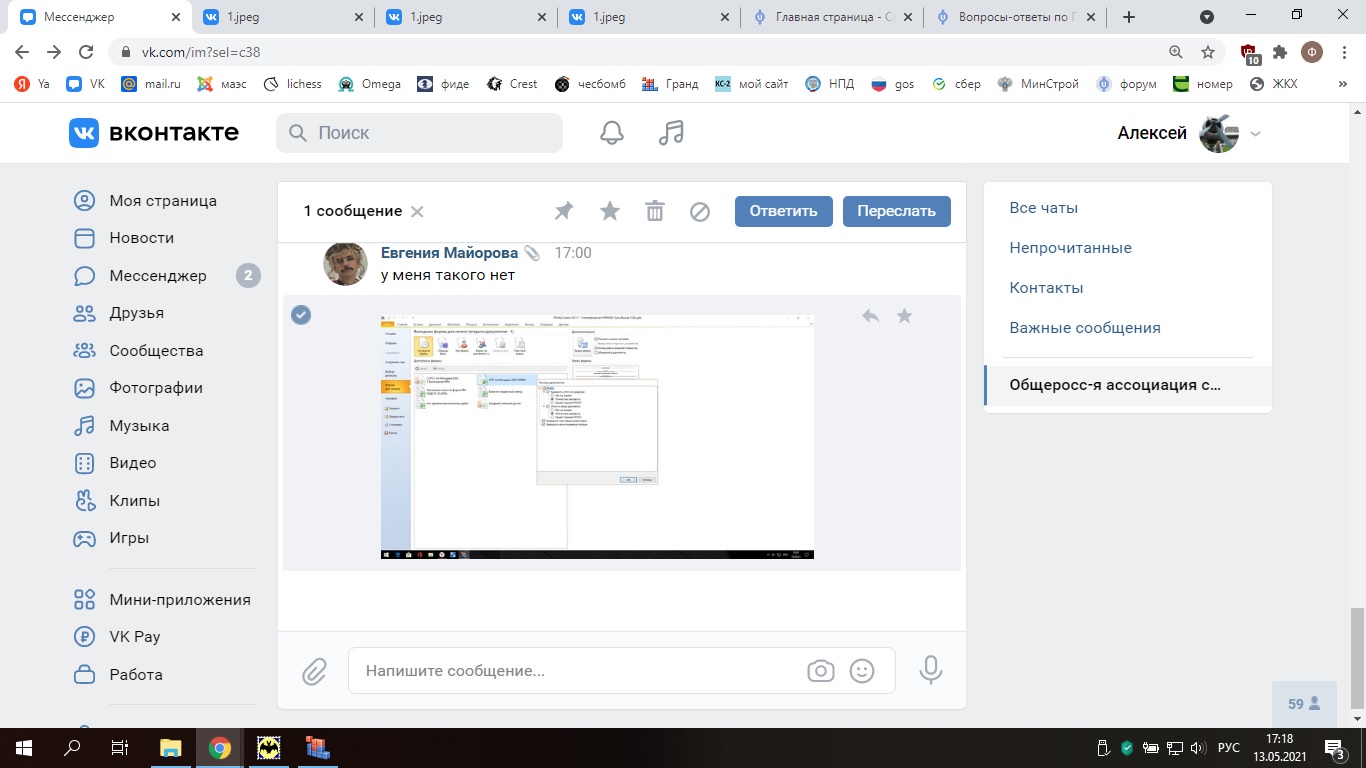The height and width of the screenshot is (768, 1366).
Task: Open the МинСтрой bookmark
Action: [x=1038, y=84]
